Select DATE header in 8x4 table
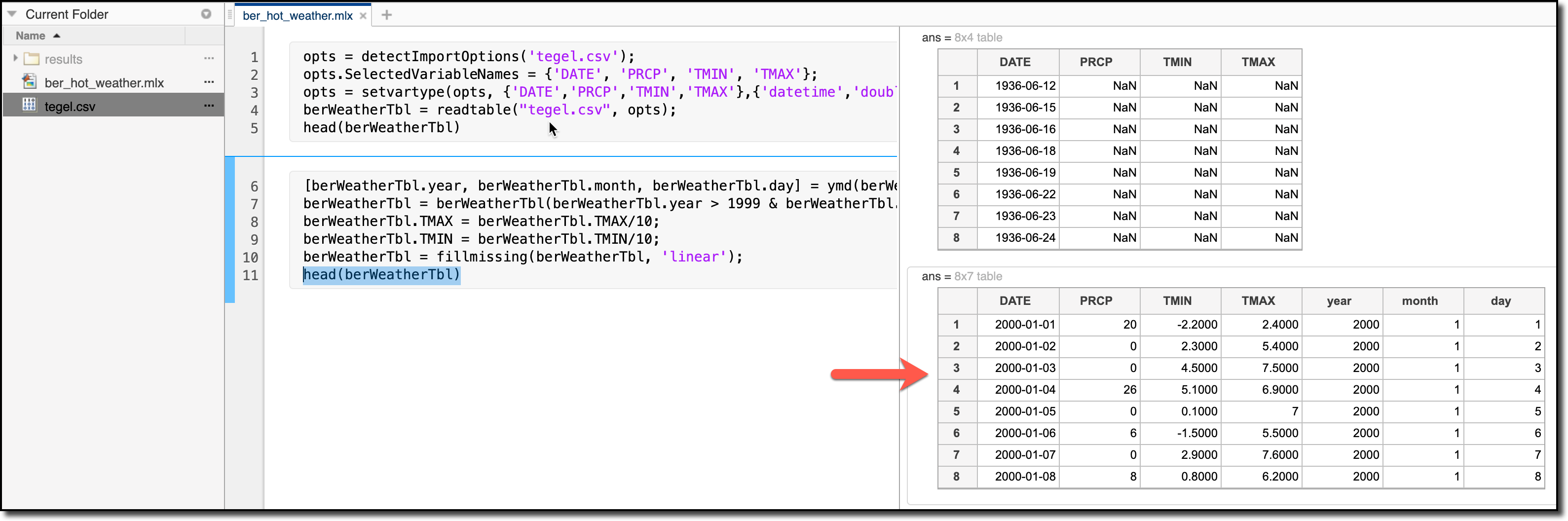1568x521 pixels. coord(1015,62)
